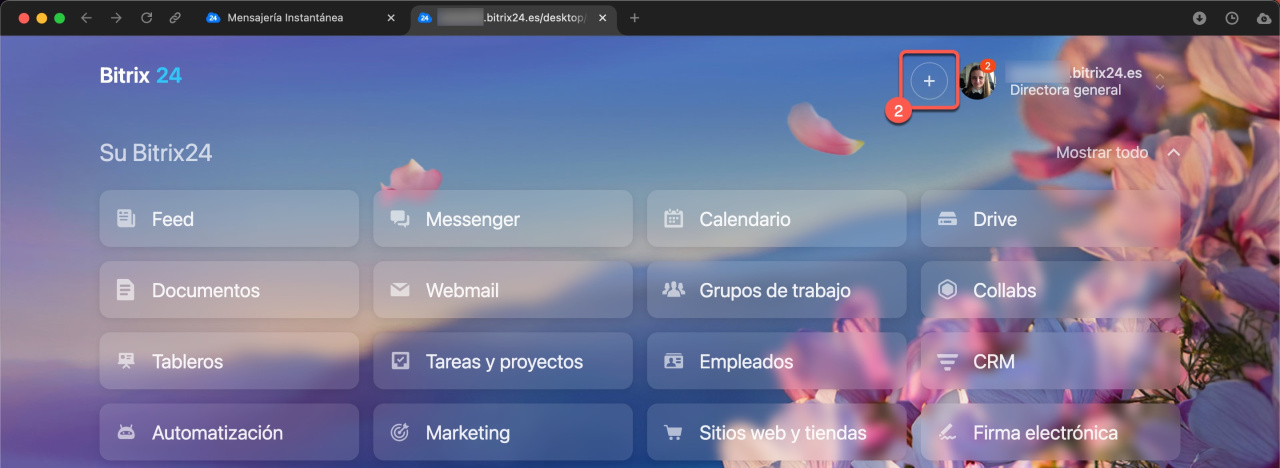Open the Documentos tile

pos(229,291)
